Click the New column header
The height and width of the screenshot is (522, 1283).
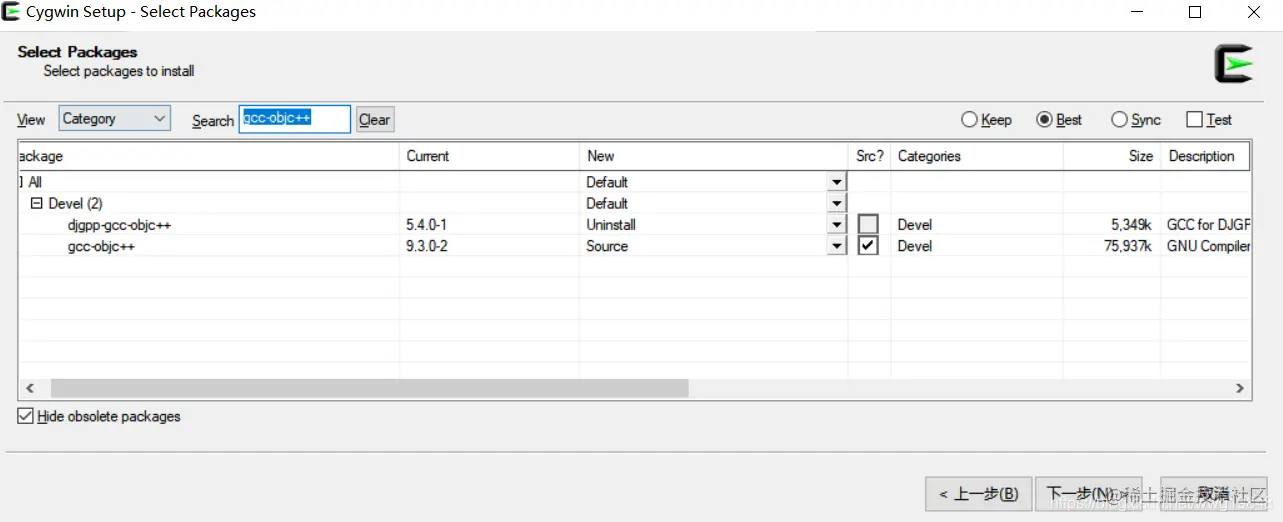point(714,157)
